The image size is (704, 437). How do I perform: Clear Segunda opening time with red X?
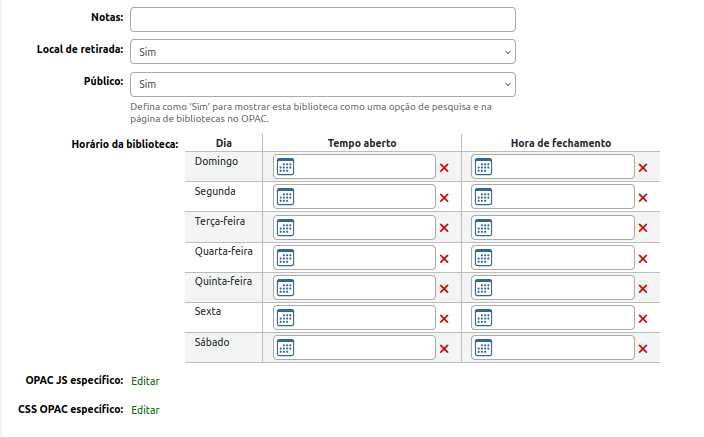point(444,198)
